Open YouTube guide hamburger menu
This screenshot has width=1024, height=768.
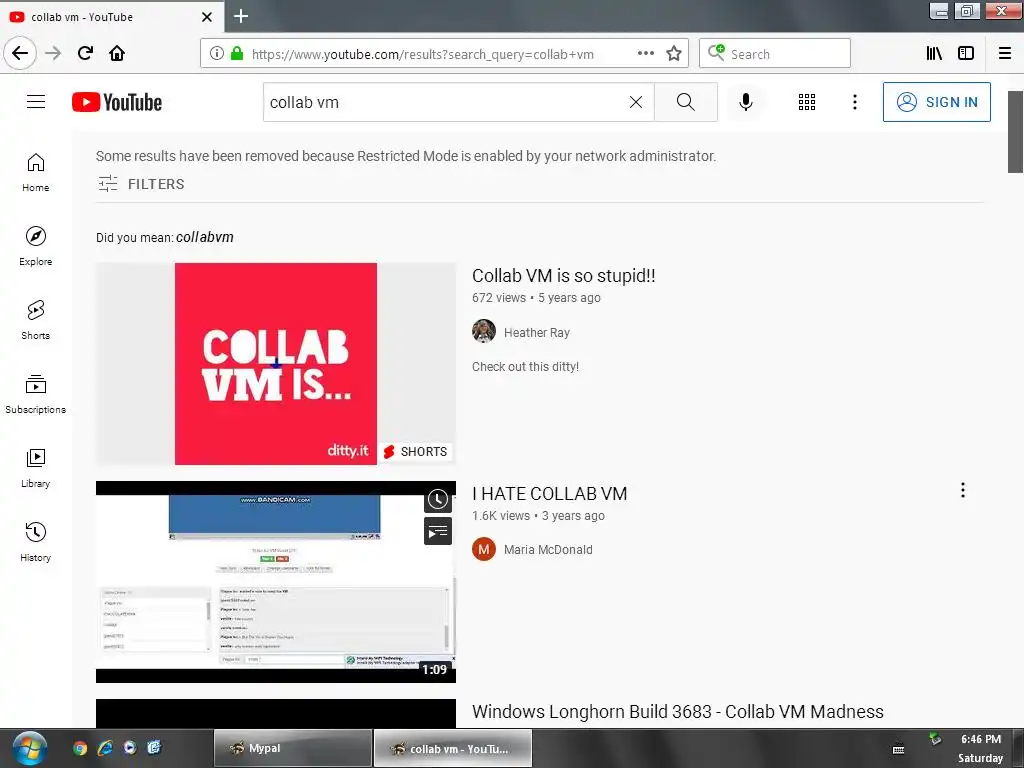(36, 102)
